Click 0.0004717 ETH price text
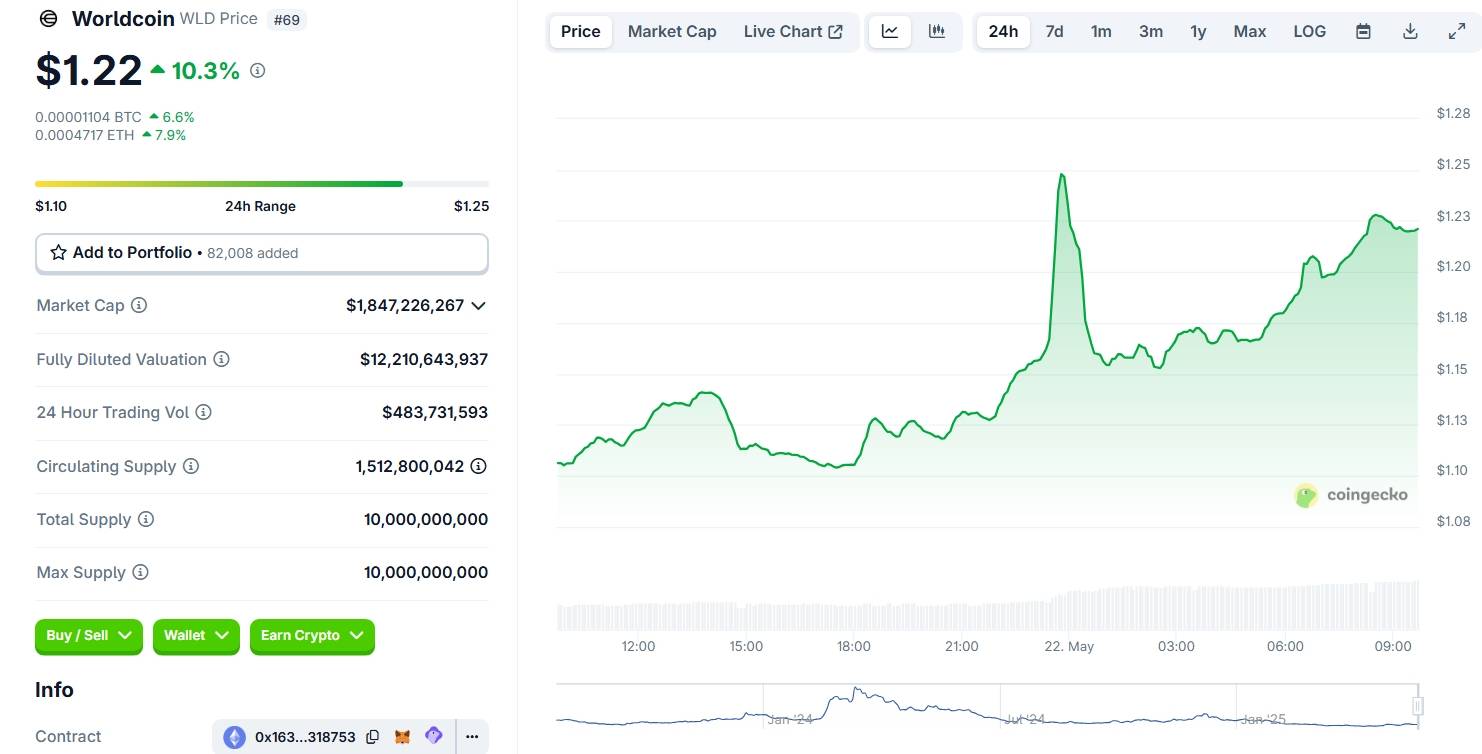Screen dimensions: 1482x754 (x=84, y=135)
